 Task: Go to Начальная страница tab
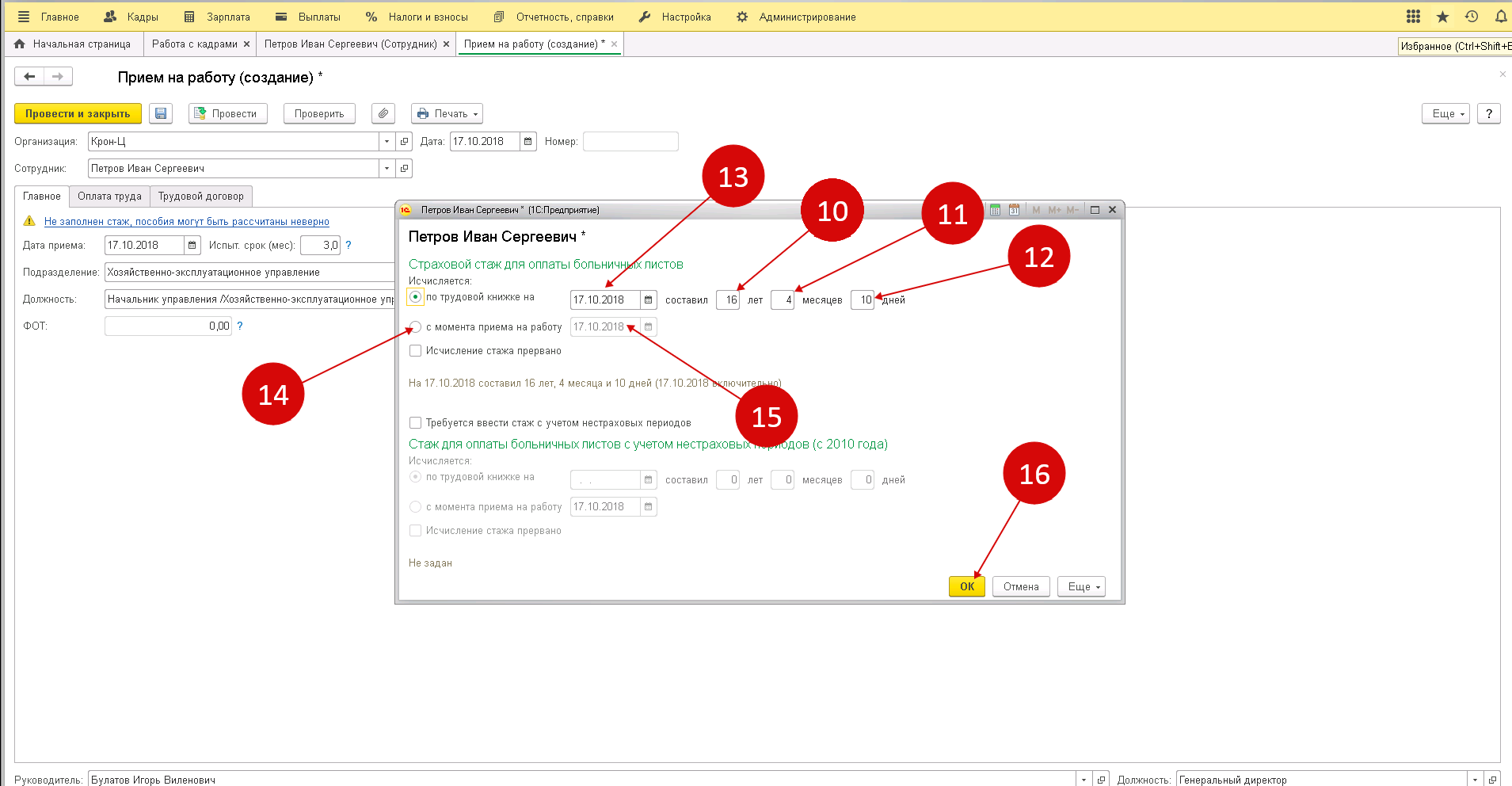[73, 44]
